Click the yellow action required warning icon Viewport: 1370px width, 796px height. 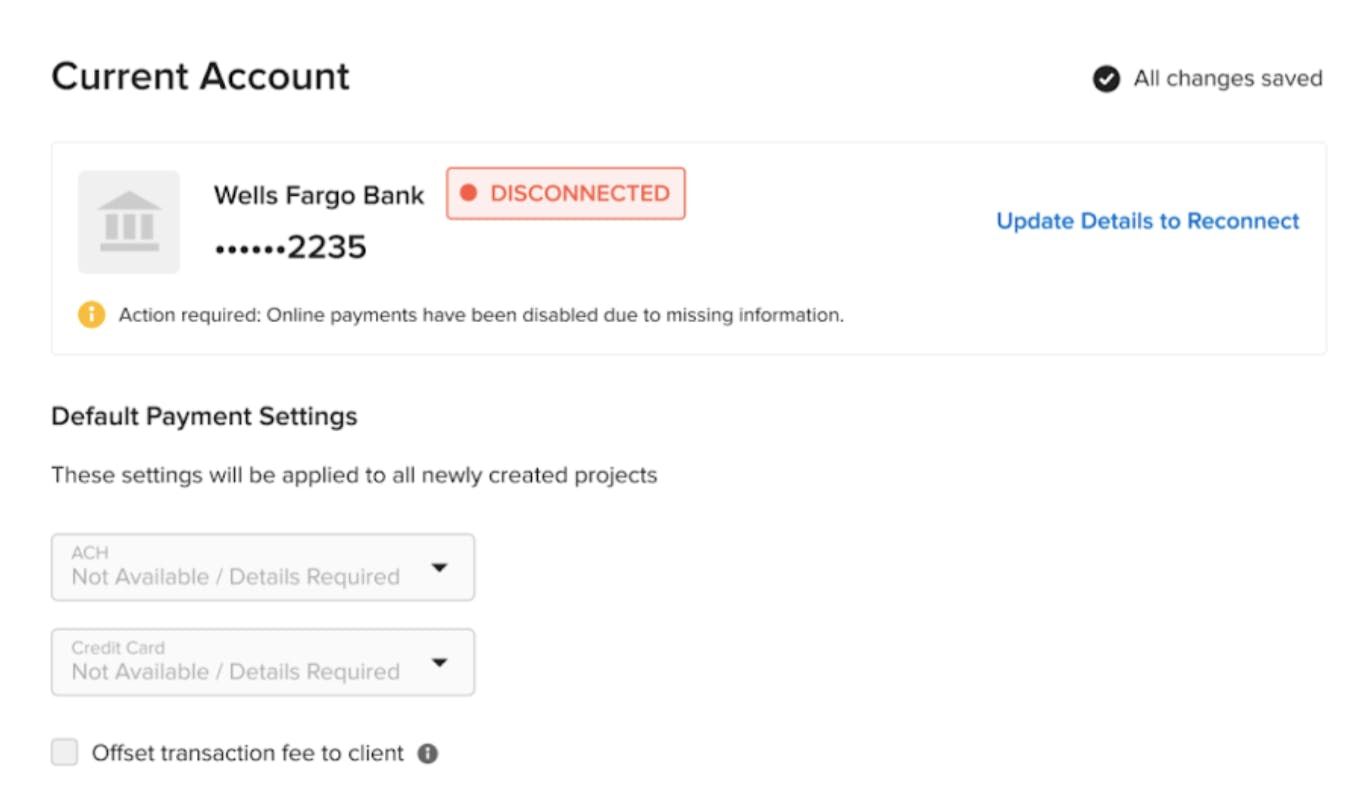(89, 314)
